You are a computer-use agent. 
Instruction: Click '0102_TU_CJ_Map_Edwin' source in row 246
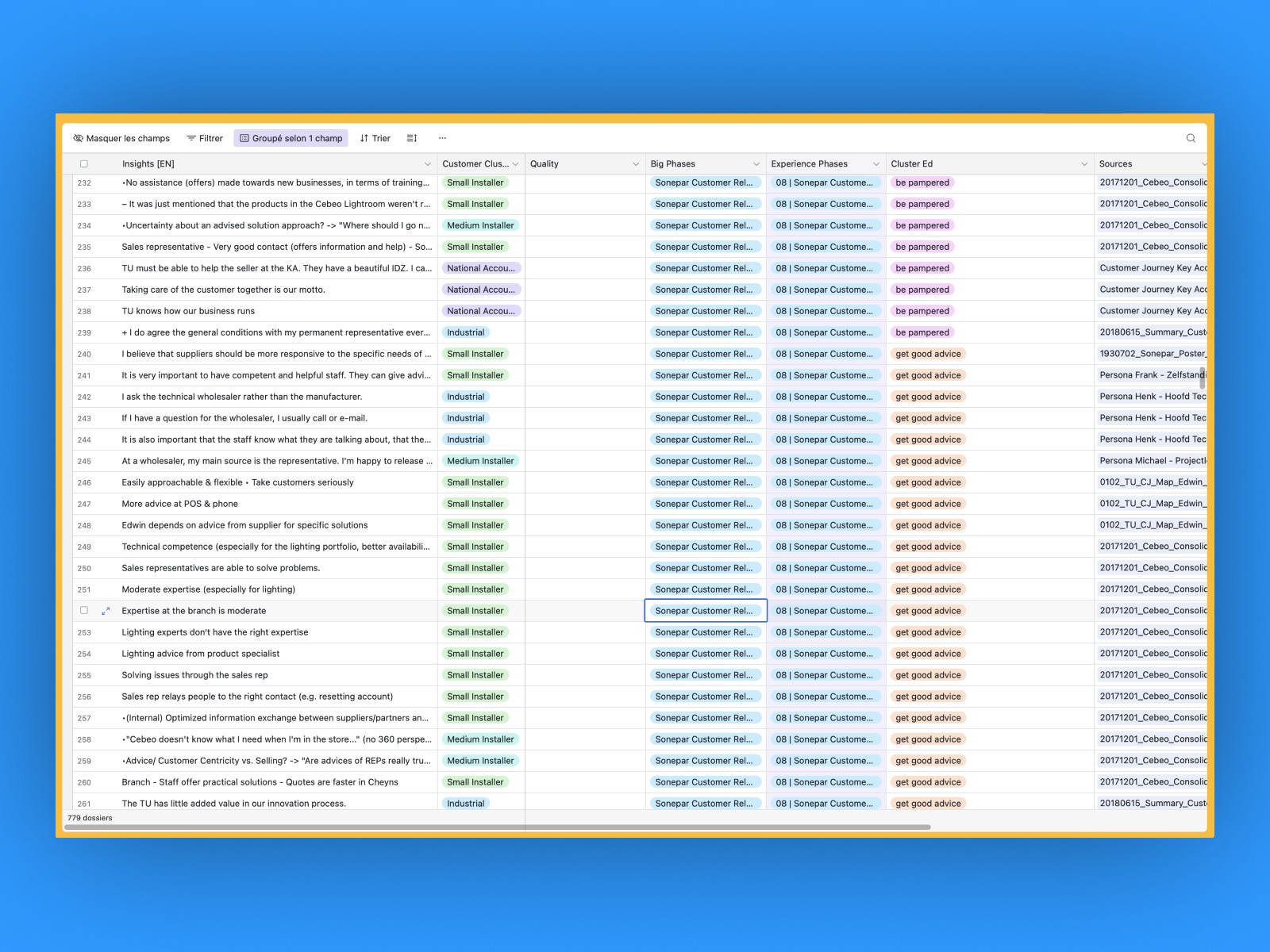pos(1151,482)
